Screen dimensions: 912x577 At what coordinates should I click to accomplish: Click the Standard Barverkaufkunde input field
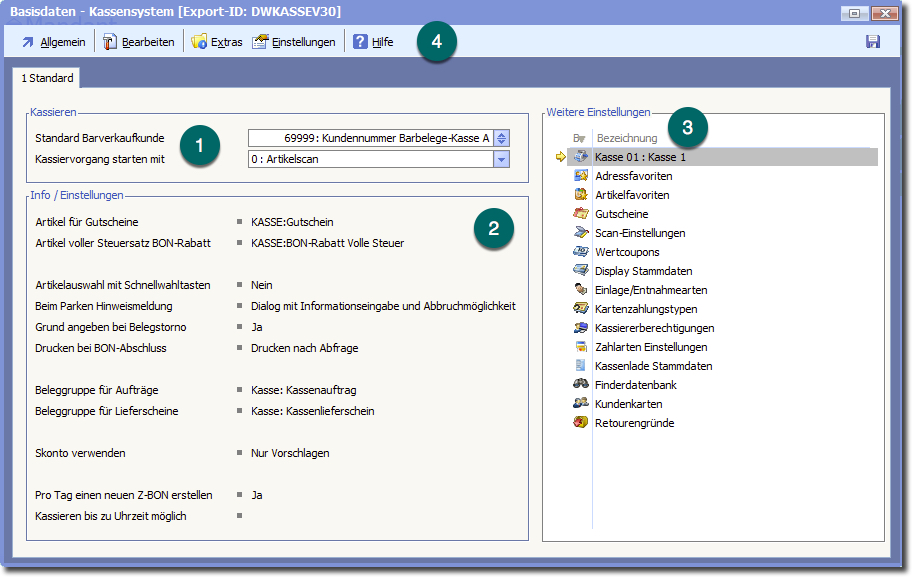(370, 139)
